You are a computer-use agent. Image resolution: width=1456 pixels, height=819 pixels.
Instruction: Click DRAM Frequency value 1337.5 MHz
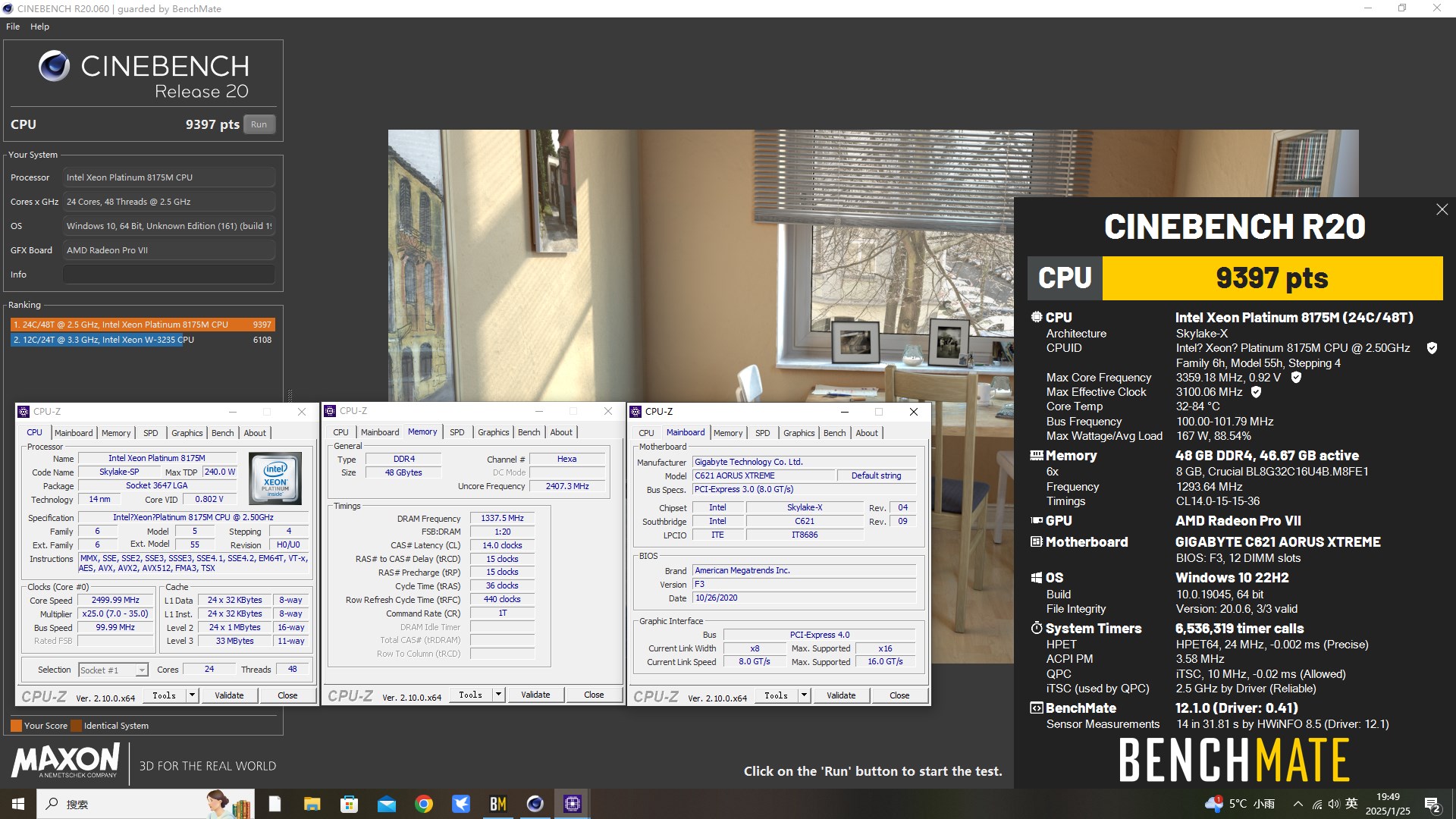[502, 518]
